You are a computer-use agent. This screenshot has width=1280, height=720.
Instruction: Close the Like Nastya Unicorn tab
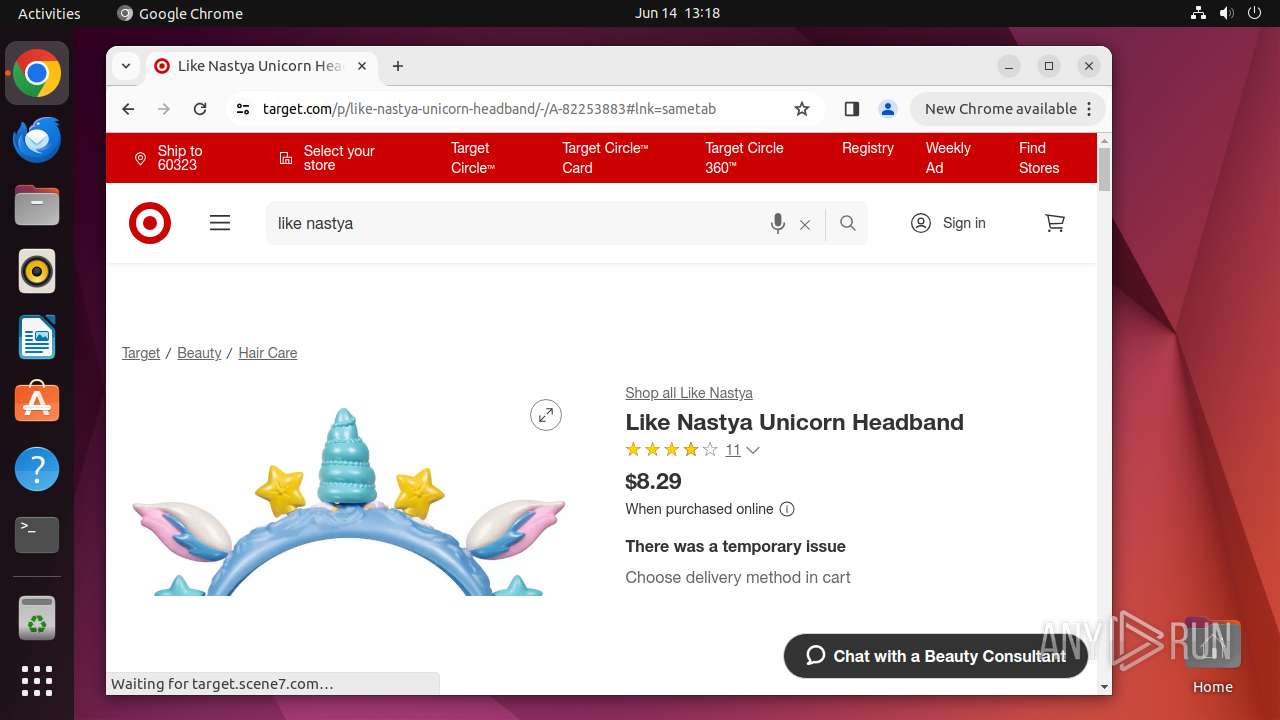tap(362, 66)
